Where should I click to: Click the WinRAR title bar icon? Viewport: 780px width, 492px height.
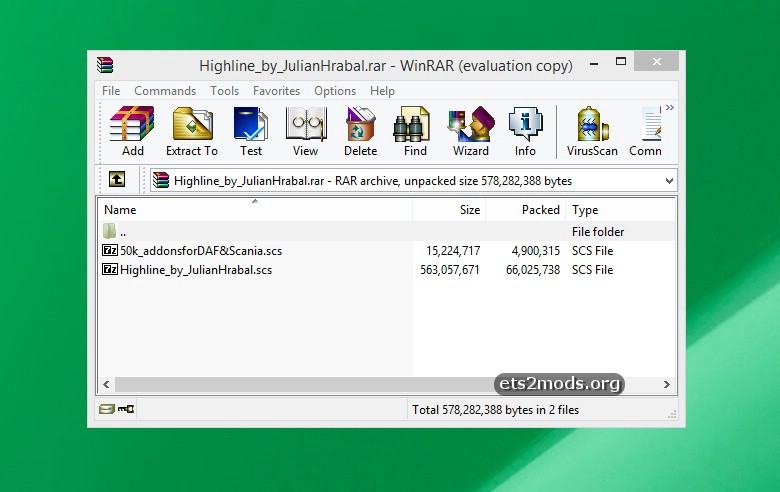tap(105, 65)
